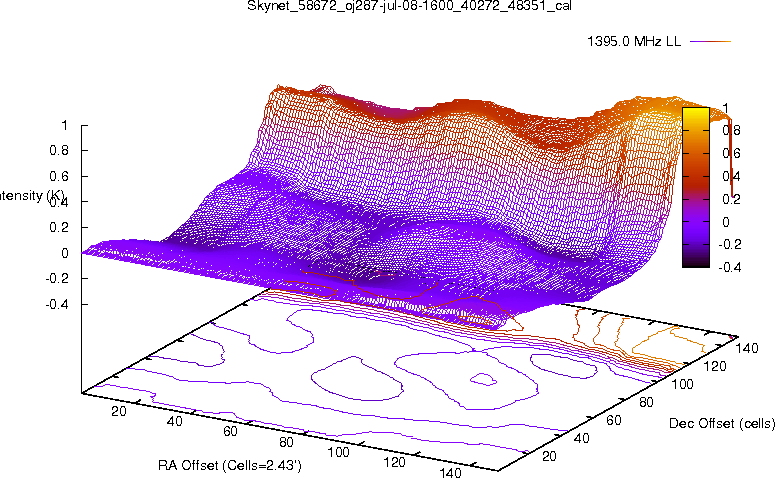This screenshot has height=478, width=775.
Task: Click the color bar value 0
Action: pyautogui.click(x=726, y=222)
